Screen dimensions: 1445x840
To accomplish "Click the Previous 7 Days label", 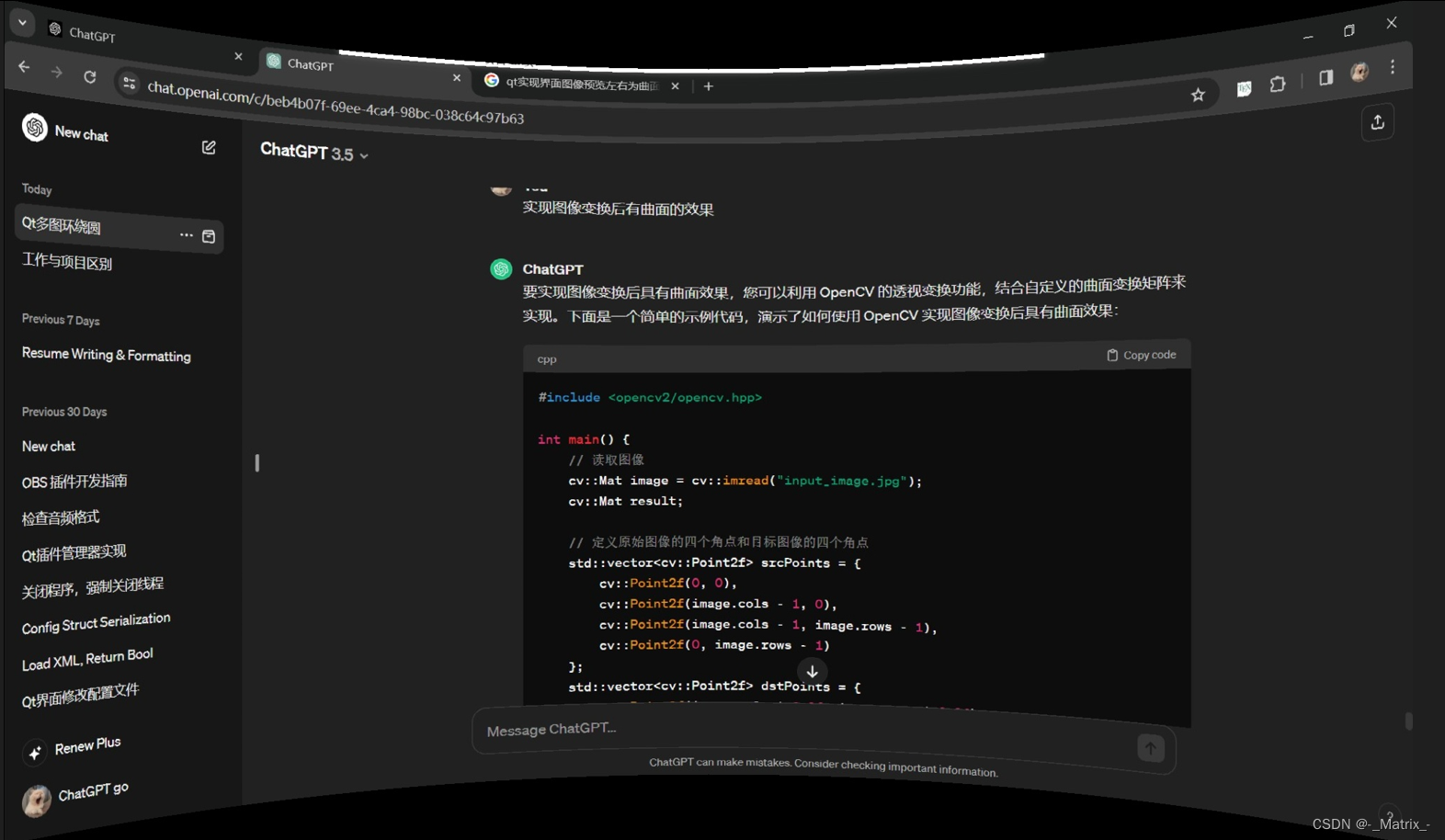I will tap(61, 320).
